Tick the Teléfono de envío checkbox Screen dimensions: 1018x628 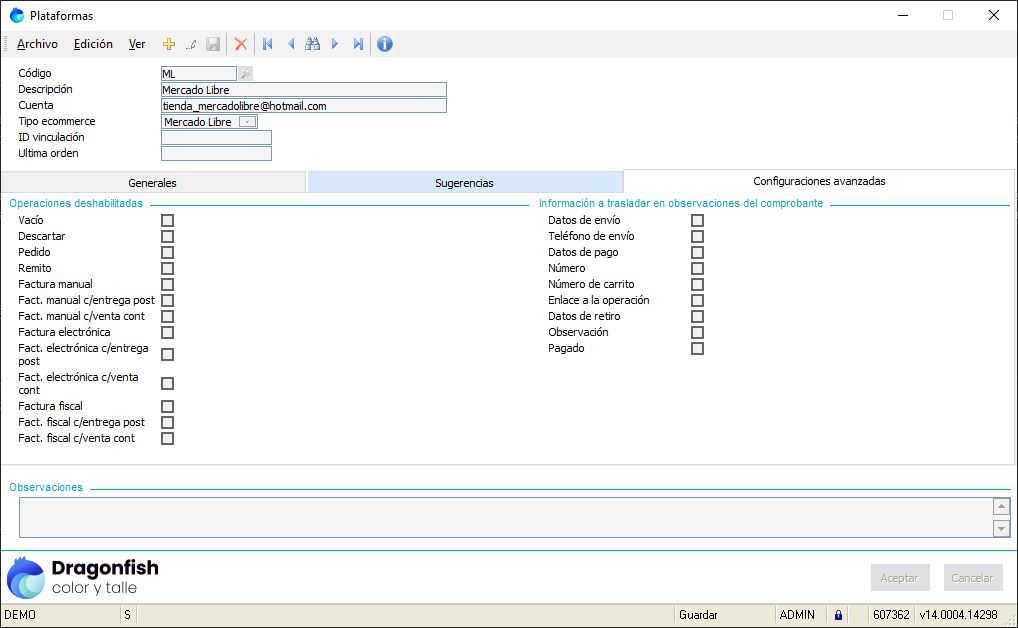pyautogui.click(x=697, y=236)
